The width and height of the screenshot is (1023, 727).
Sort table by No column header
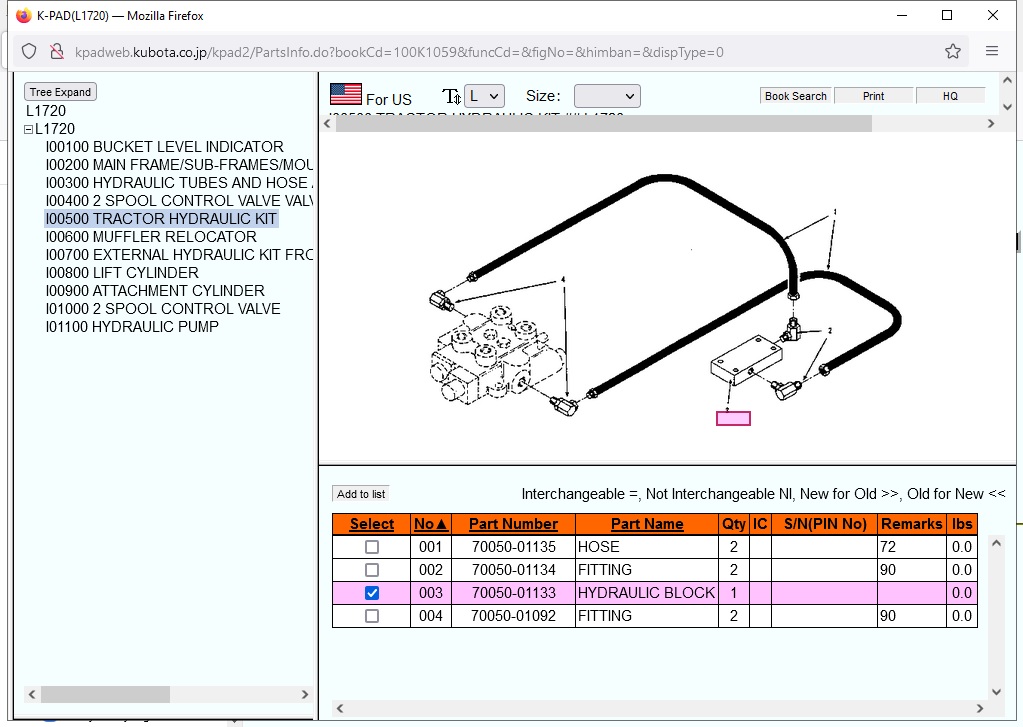tap(431, 524)
